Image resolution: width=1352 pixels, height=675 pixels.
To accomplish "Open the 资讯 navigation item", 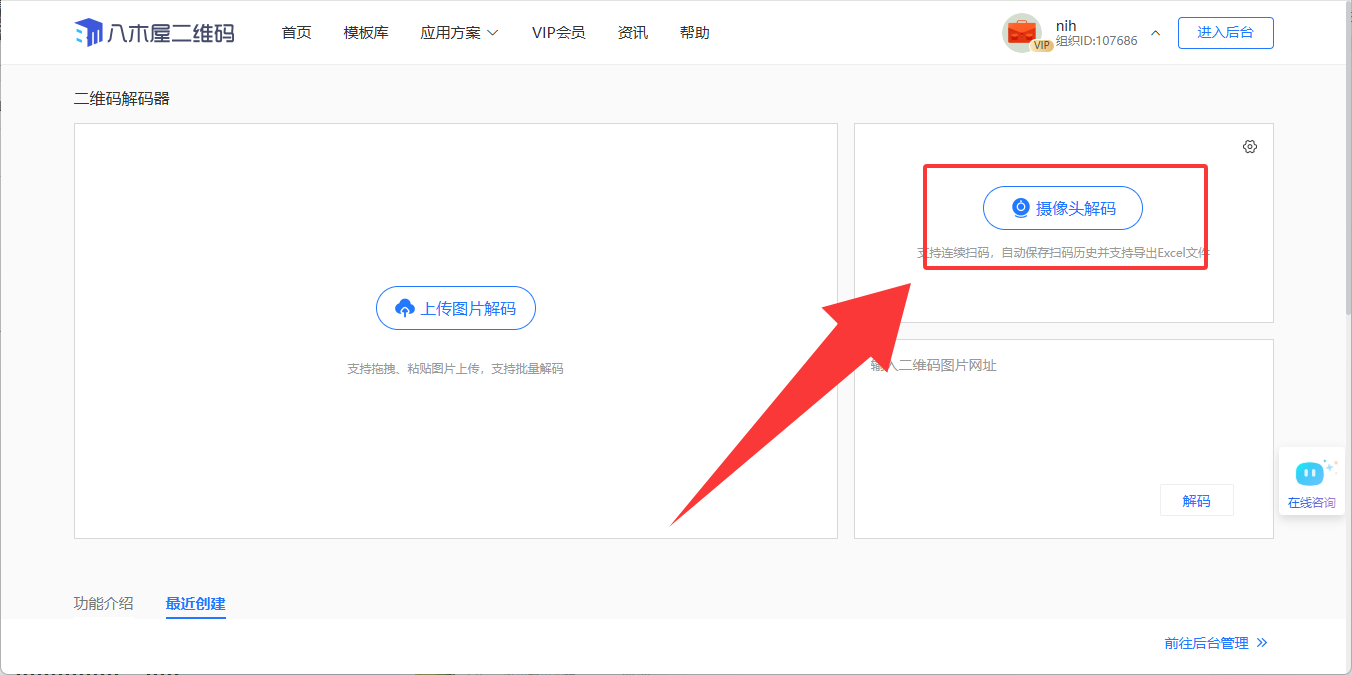I will [x=632, y=33].
